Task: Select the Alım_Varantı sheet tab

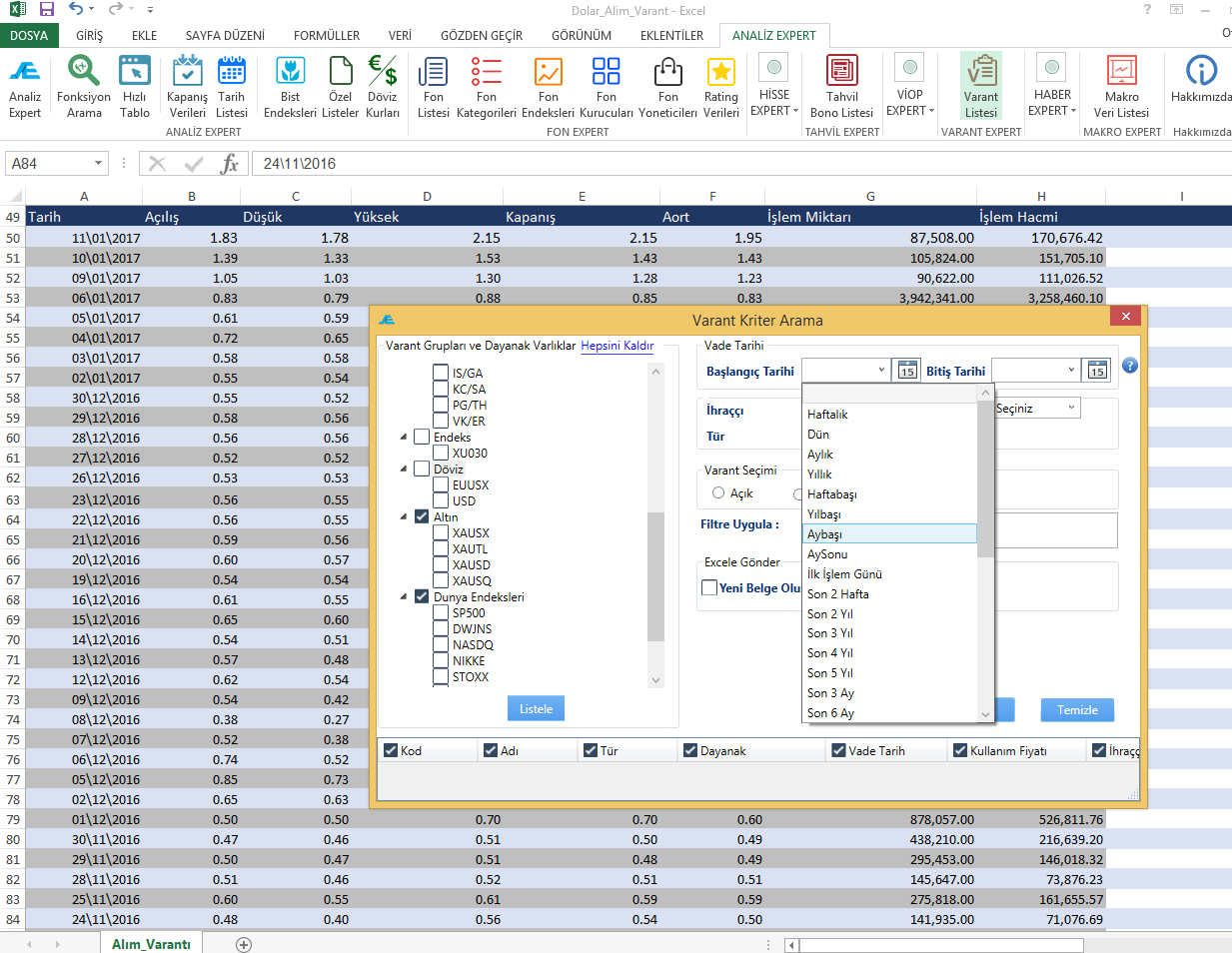Action: point(151,944)
